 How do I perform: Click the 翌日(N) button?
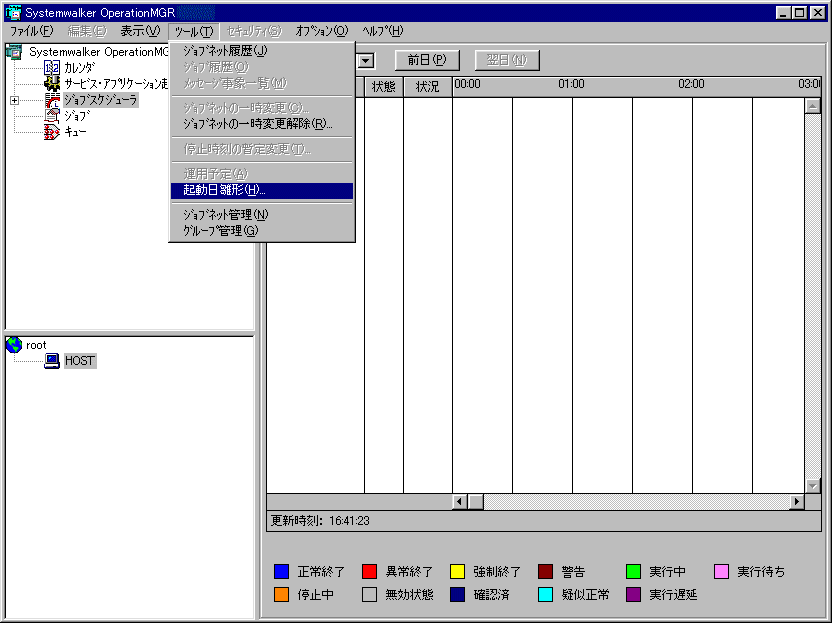(x=507, y=60)
